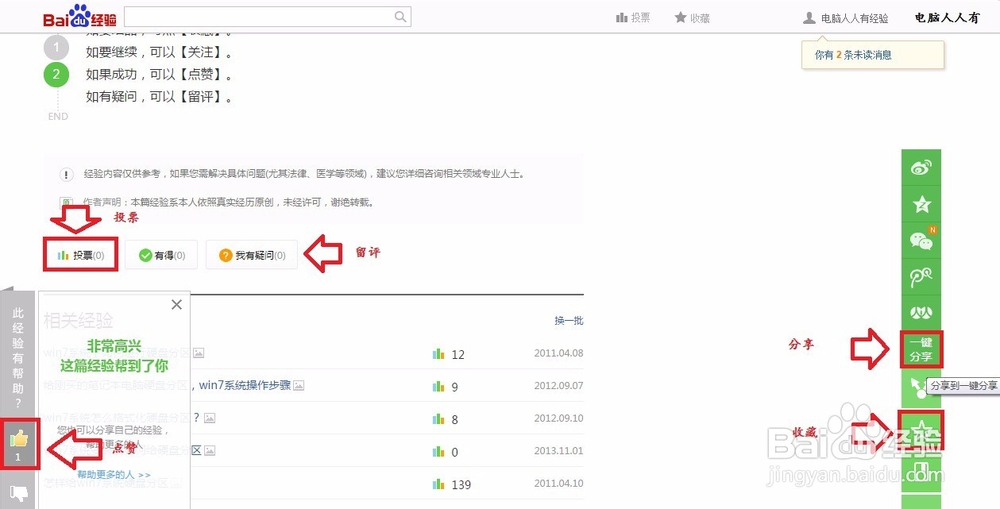Click the 帮助更多的人 >> link
The width and height of the screenshot is (1000, 509).
(114, 475)
